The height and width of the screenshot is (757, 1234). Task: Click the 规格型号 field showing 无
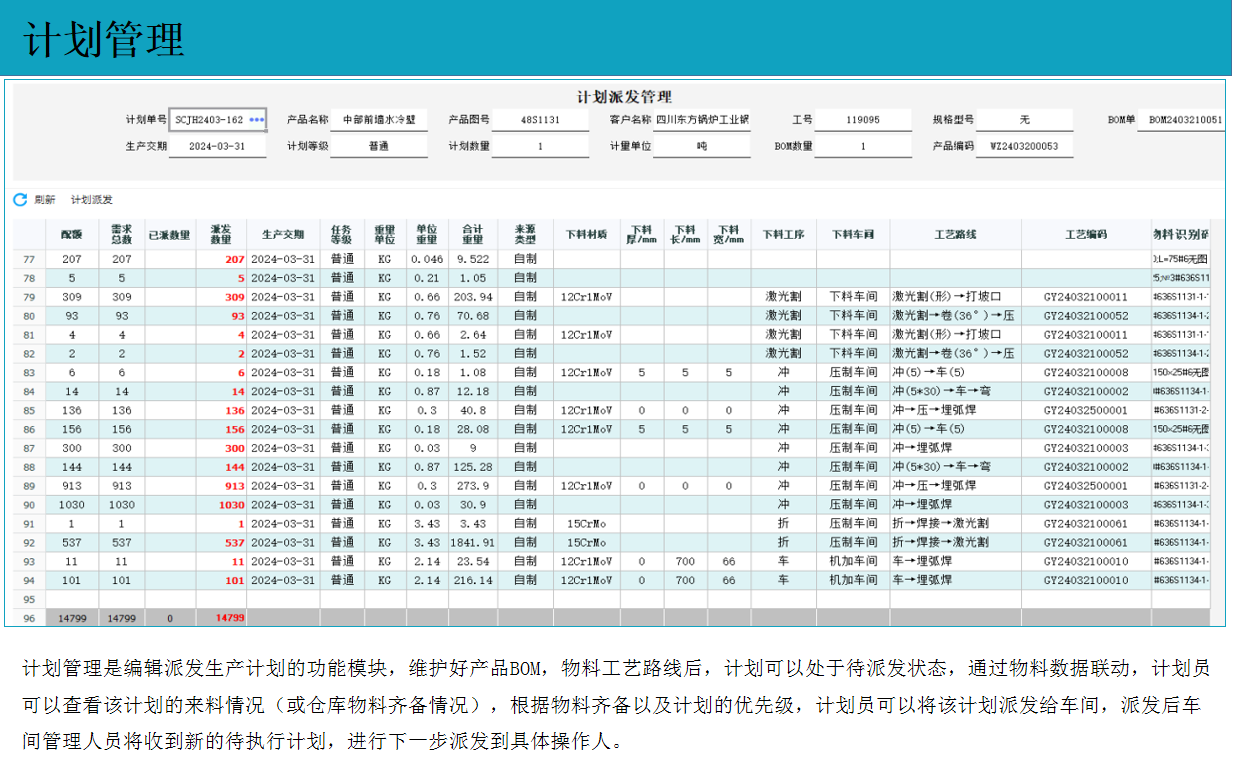point(1025,119)
